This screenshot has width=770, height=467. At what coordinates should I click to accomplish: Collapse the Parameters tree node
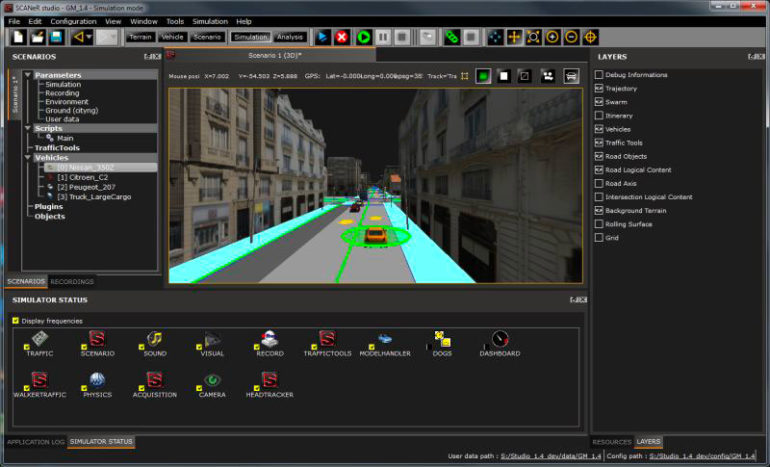click(x=27, y=75)
